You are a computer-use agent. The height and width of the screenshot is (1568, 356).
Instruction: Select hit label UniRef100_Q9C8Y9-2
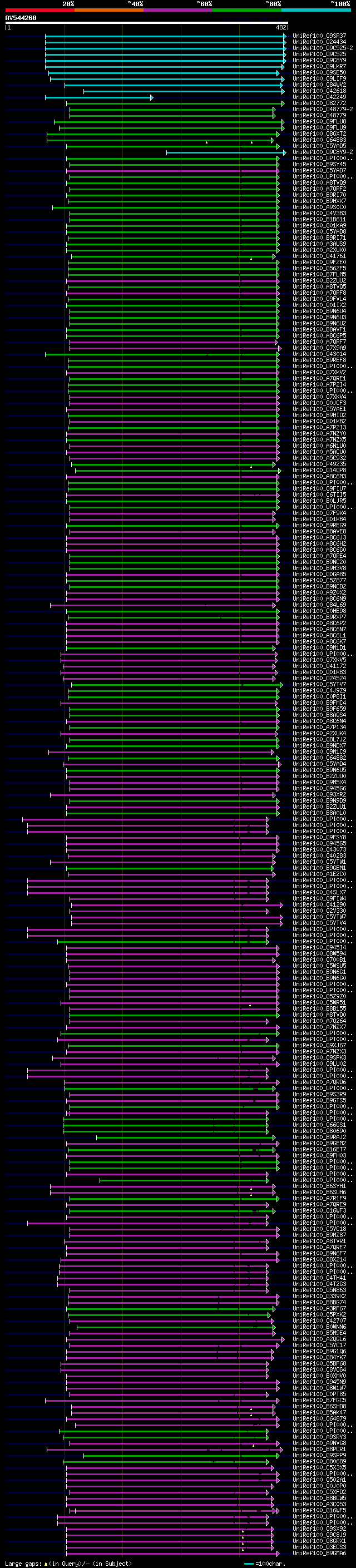coord(323,152)
